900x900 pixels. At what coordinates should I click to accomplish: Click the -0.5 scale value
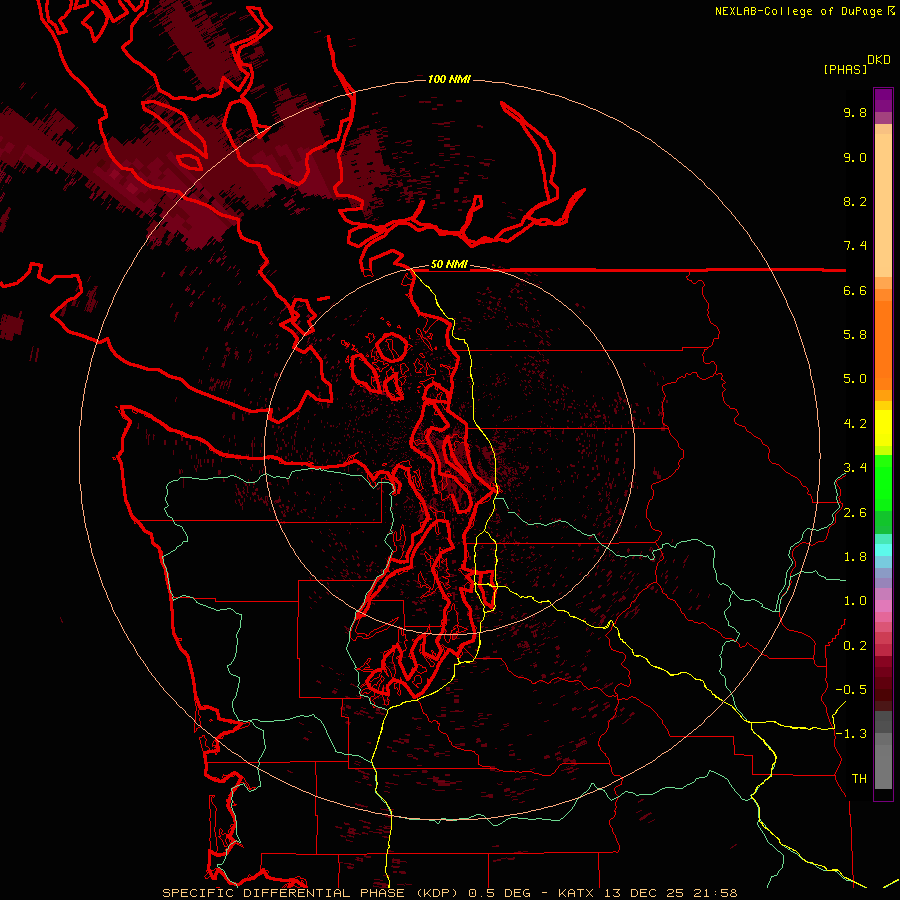851,690
